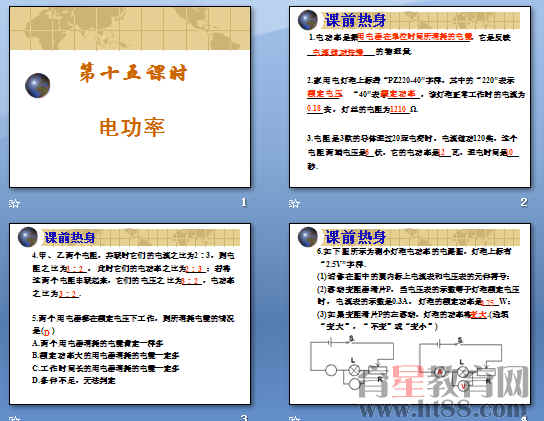Viewport: 544px width, 421px height.
Task: Select the slide titled 电功率
Action: [130, 97]
